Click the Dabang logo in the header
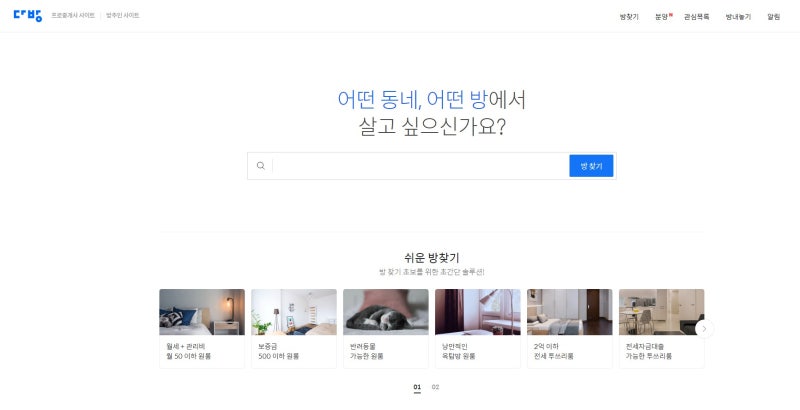 pyautogui.click(x=28, y=15)
